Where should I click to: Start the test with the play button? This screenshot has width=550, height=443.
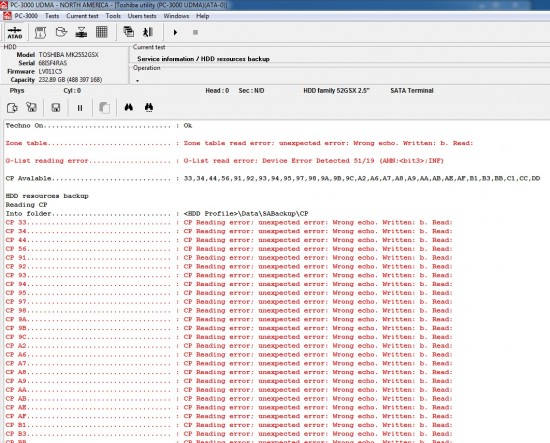coord(175,32)
